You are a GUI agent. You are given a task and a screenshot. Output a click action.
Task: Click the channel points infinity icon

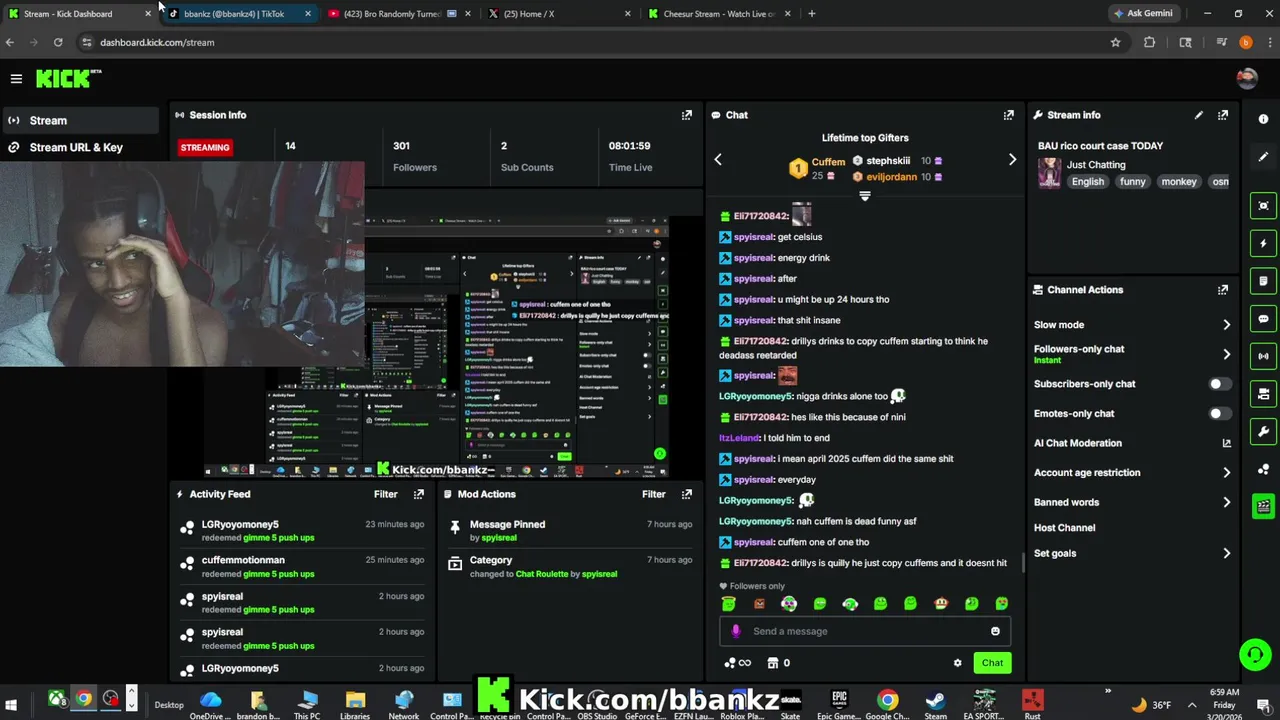737,663
